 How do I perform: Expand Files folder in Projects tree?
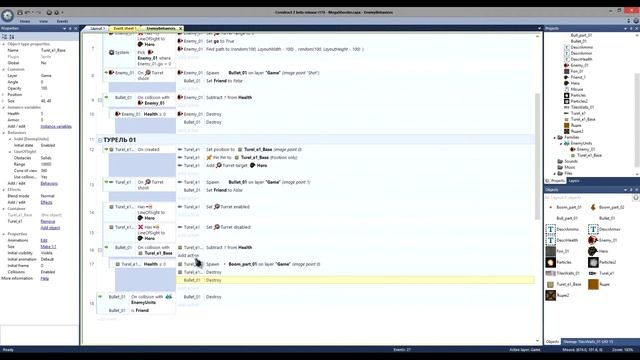pos(555,173)
